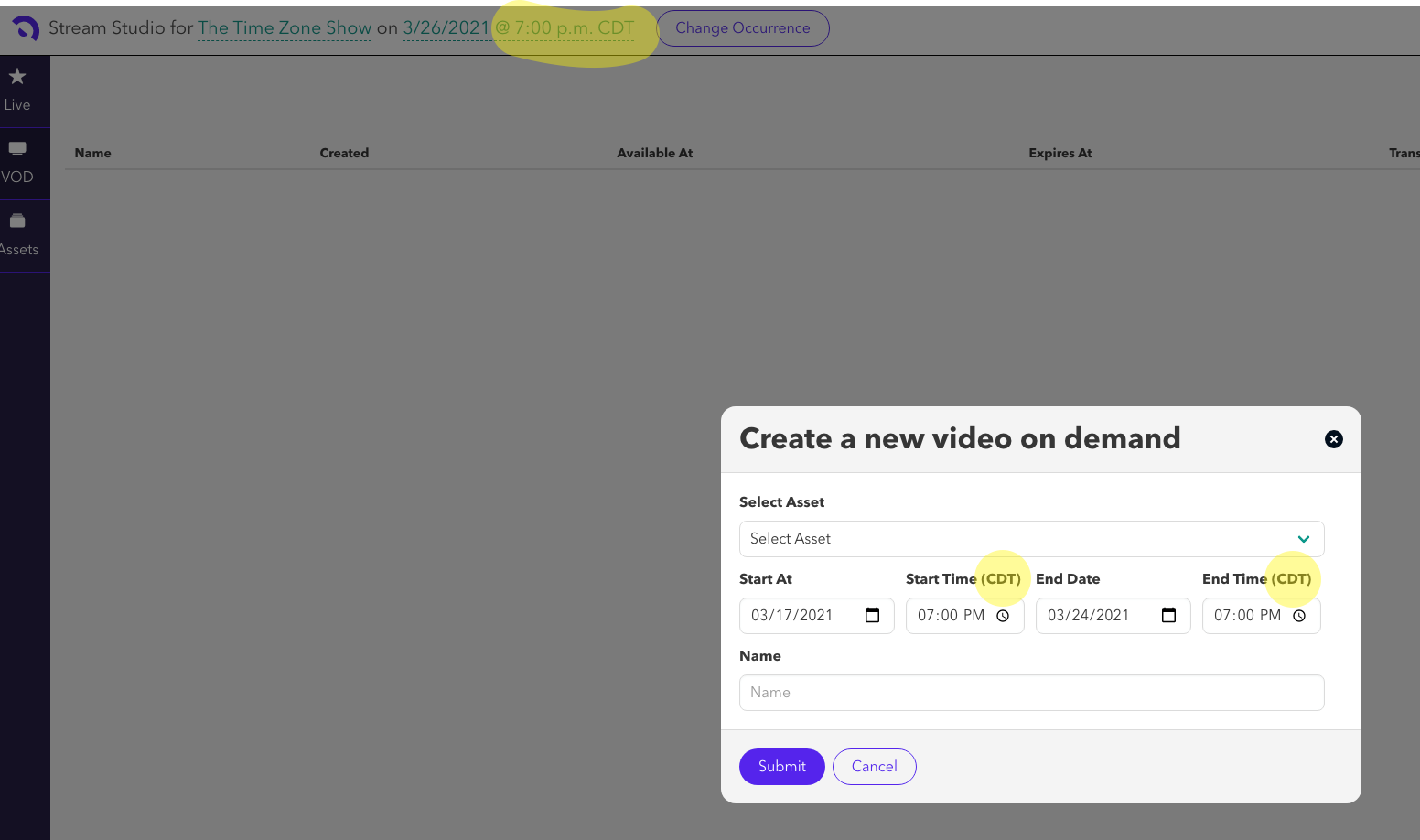Focus the Name input field
Screen dimensions: 1420x840
click(x=1032, y=693)
